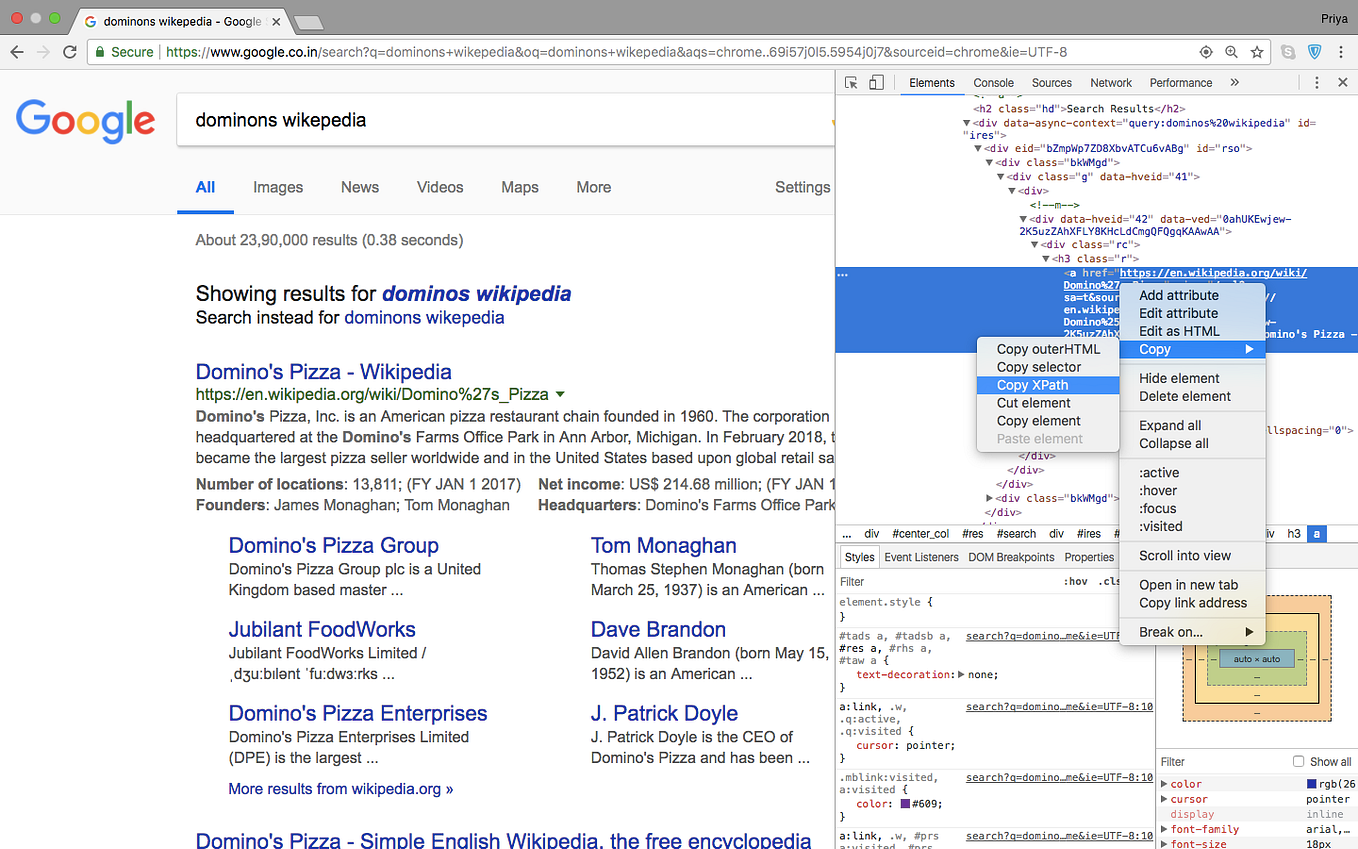Click the auto × auto box model content

1257,659
